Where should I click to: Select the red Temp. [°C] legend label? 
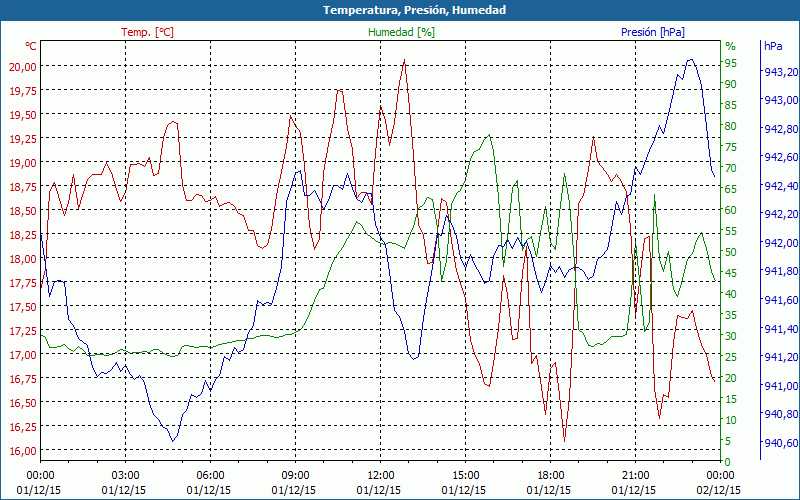(147, 32)
